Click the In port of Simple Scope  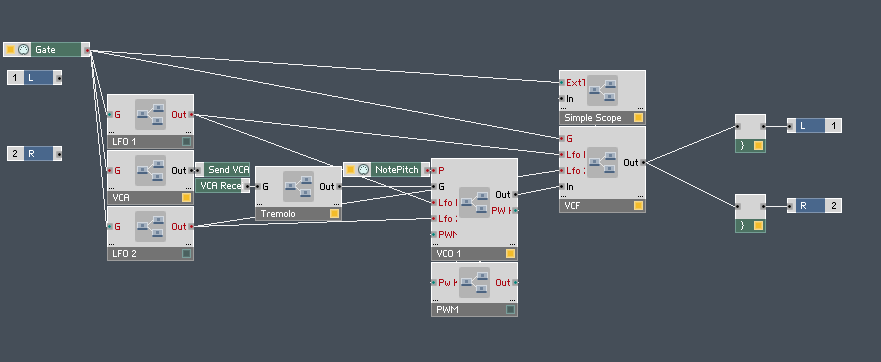tap(562, 98)
